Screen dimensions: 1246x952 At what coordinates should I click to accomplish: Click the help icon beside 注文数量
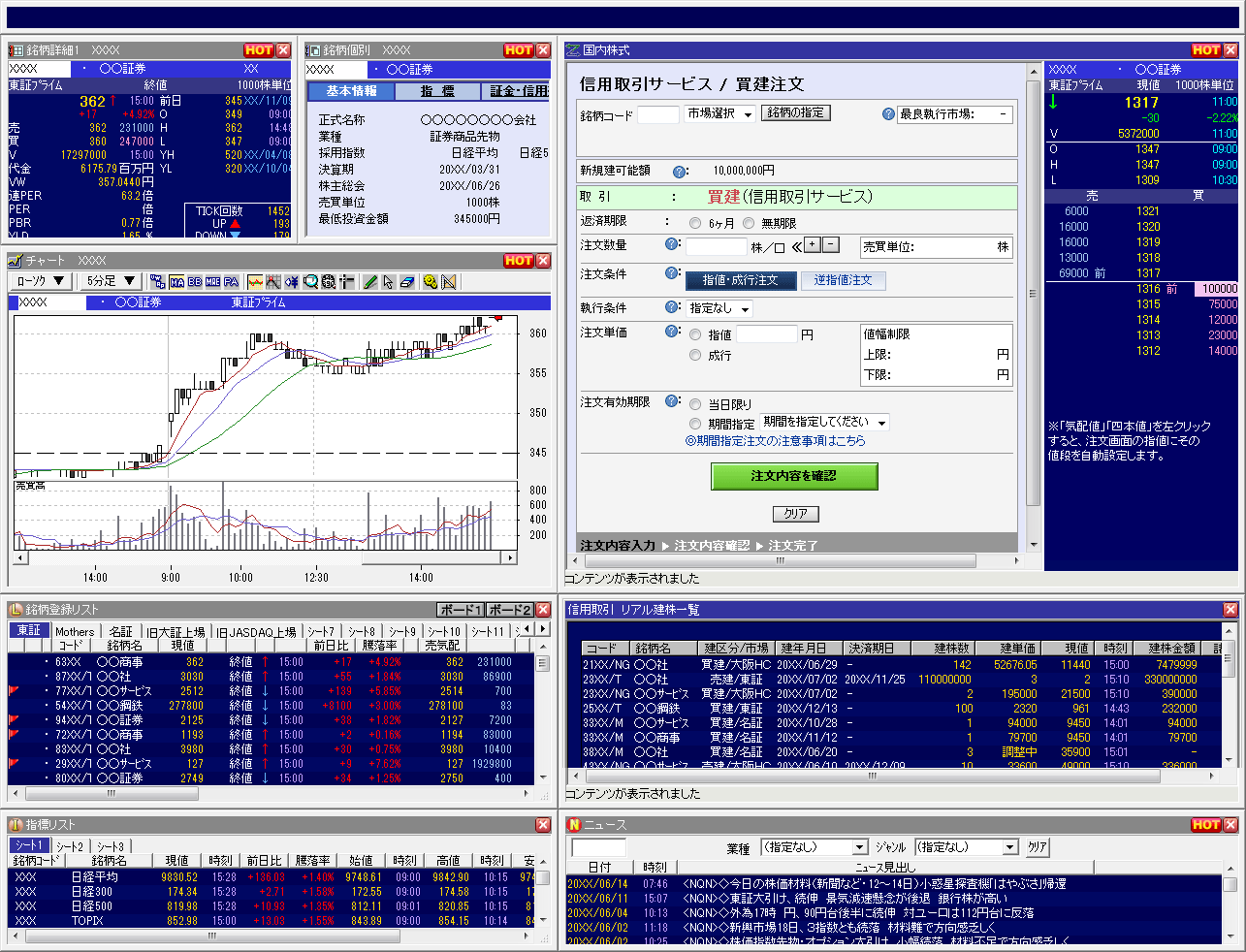click(673, 244)
